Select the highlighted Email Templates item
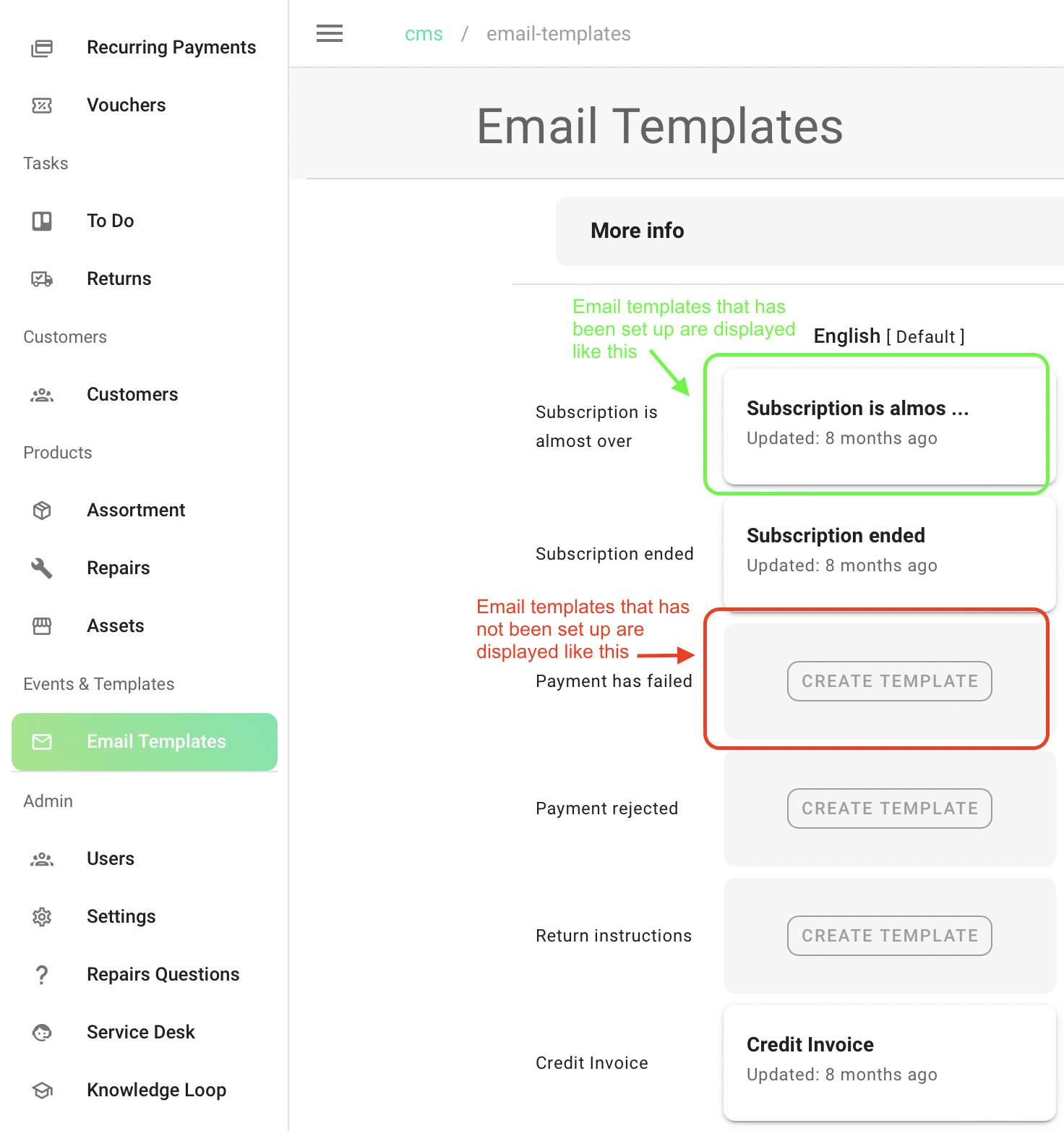This screenshot has height=1131, width=1064. pos(145,742)
